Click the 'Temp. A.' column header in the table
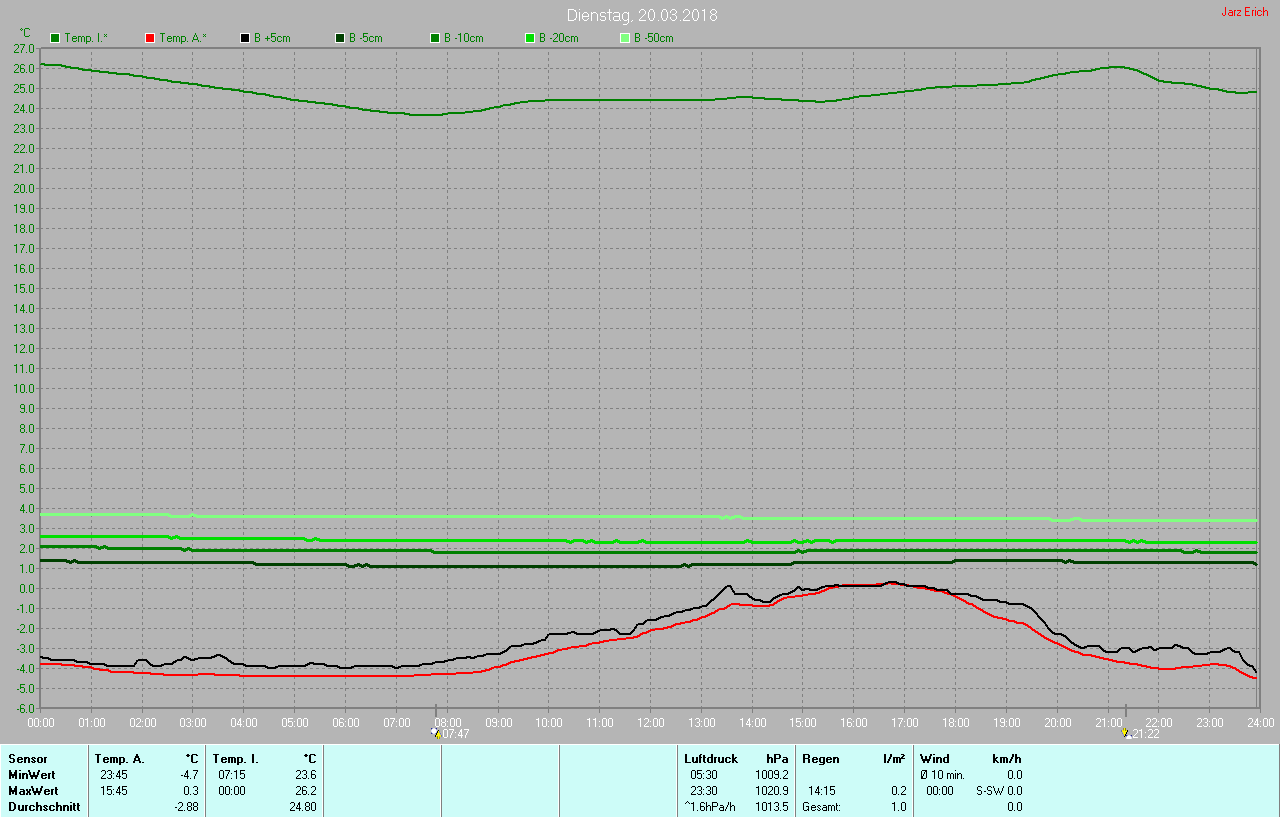Viewport: 1280px width, 817px height. point(120,759)
